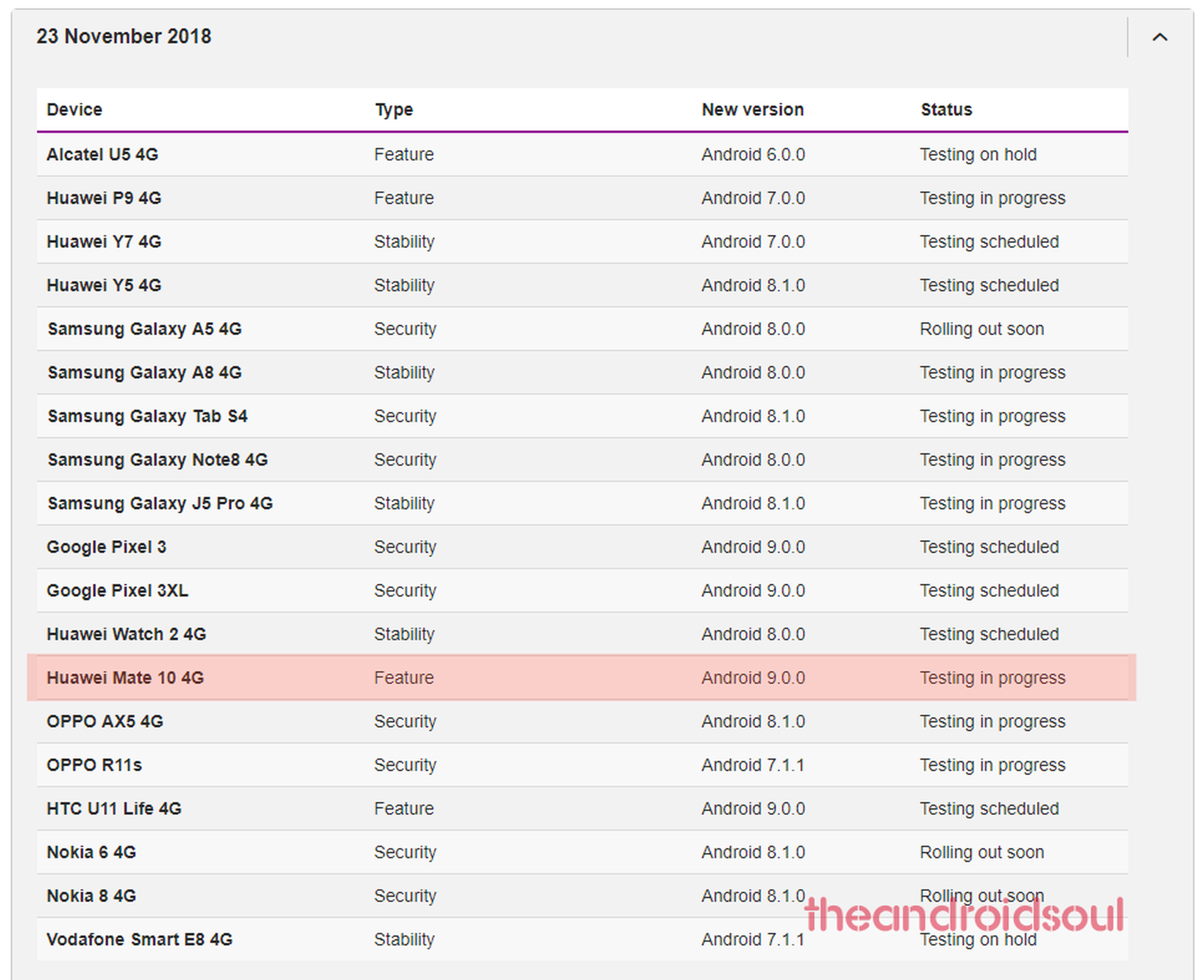Click Testing scheduled for HTC U11 Life
This screenshot has width=1204, height=980.
pyautogui.click(x=990, y=808)
